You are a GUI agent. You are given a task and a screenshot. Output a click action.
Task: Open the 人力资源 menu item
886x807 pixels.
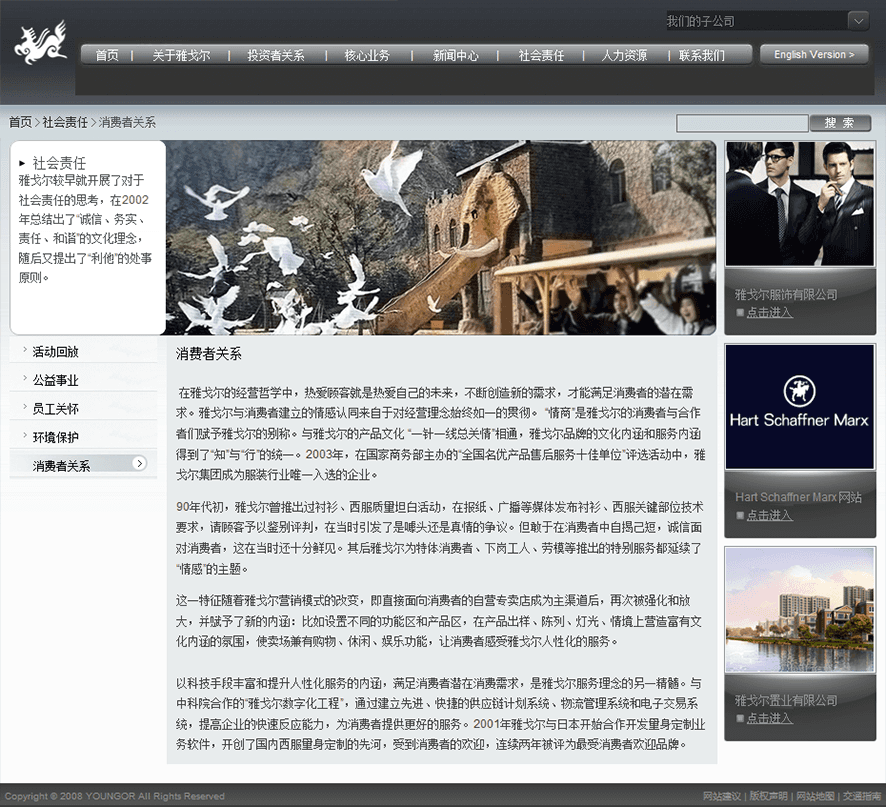(x=624, y=56)
